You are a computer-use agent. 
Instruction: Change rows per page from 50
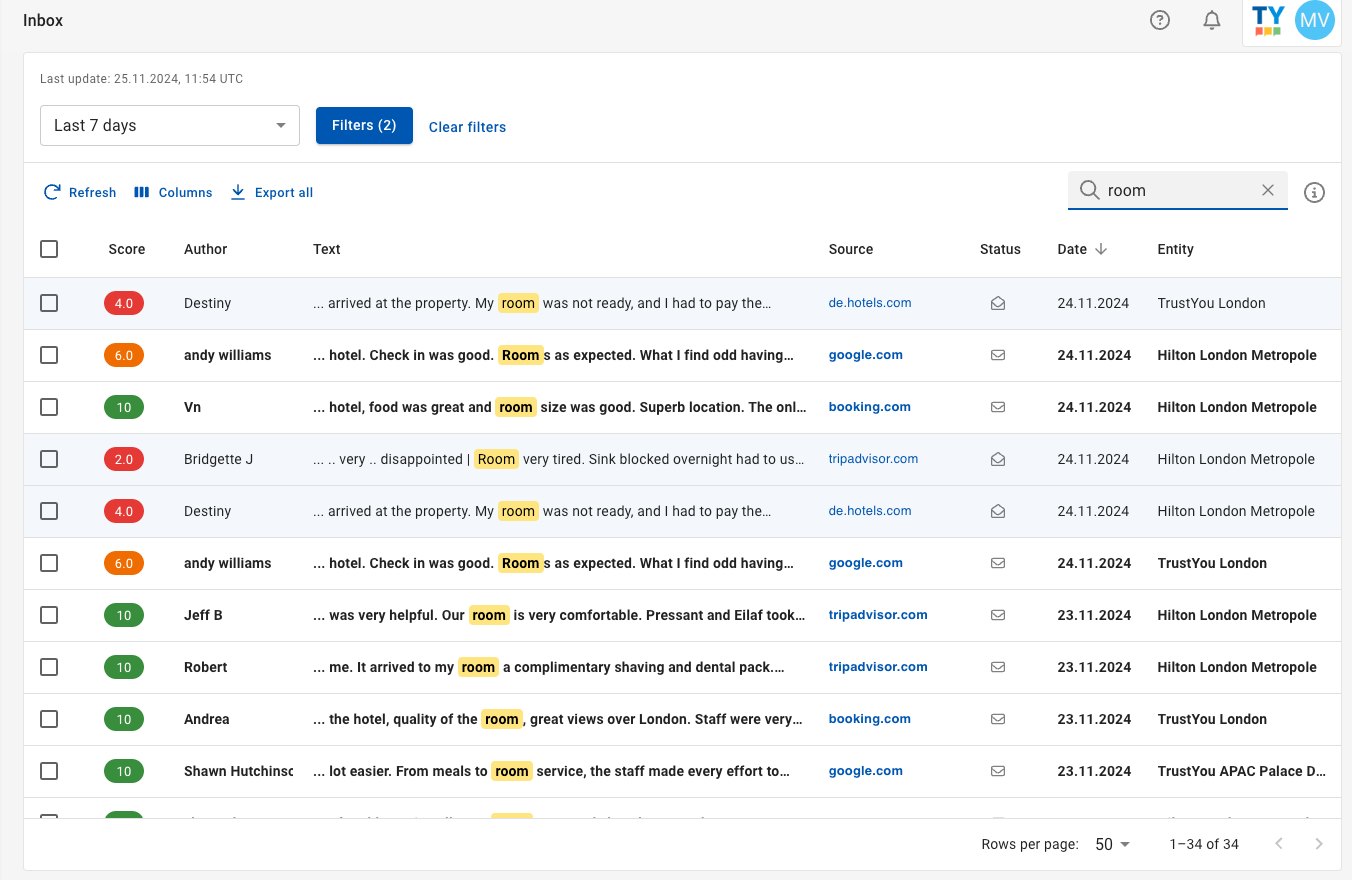[1112, 844]
